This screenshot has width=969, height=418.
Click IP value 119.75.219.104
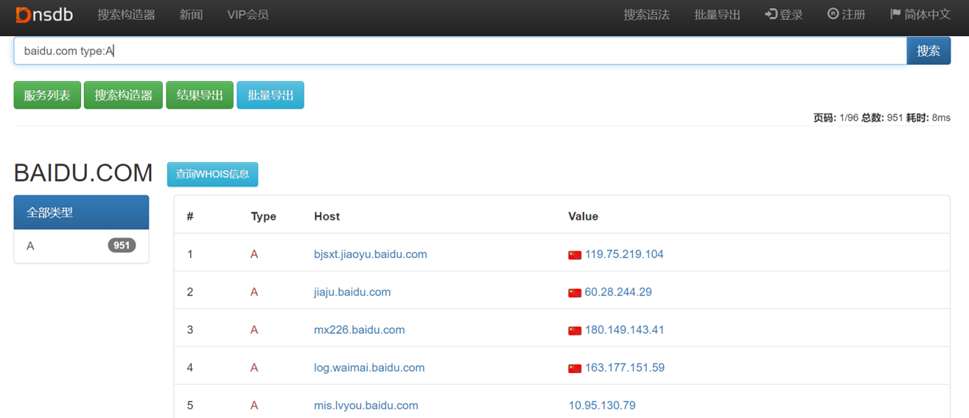coord(624,254)
